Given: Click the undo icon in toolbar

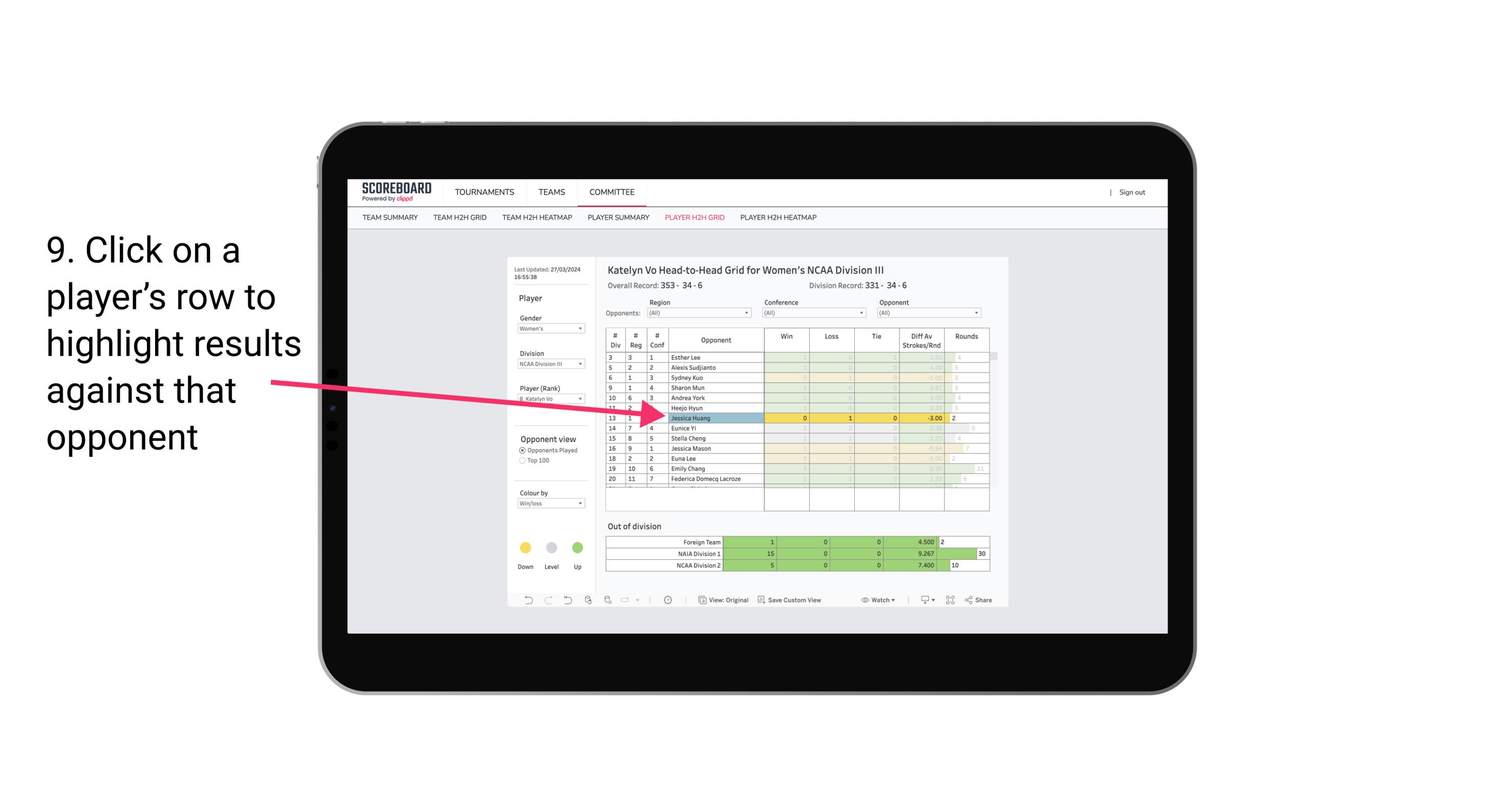Looking at the screenshot, I should [521, 600].
